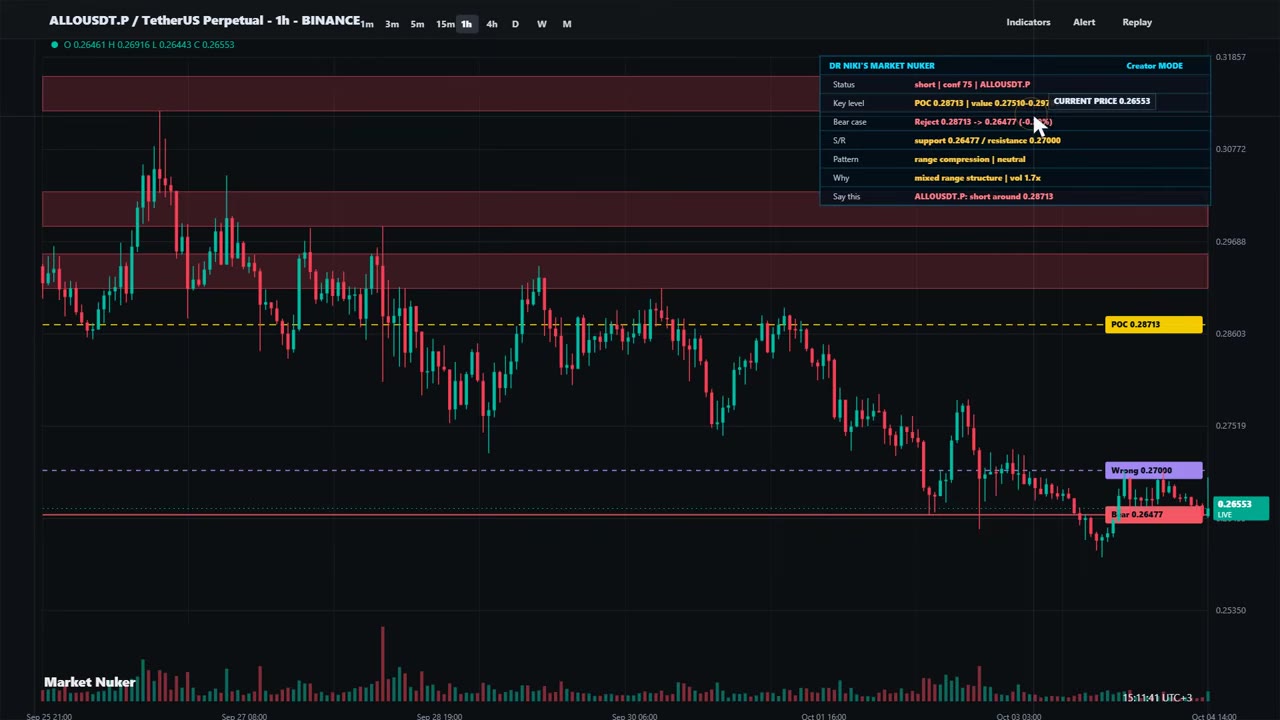Image resolution: width=1280 pixels, height=720 pixels.
Task: Click the 0.31857 price axis label
Action: point(1230,57)
